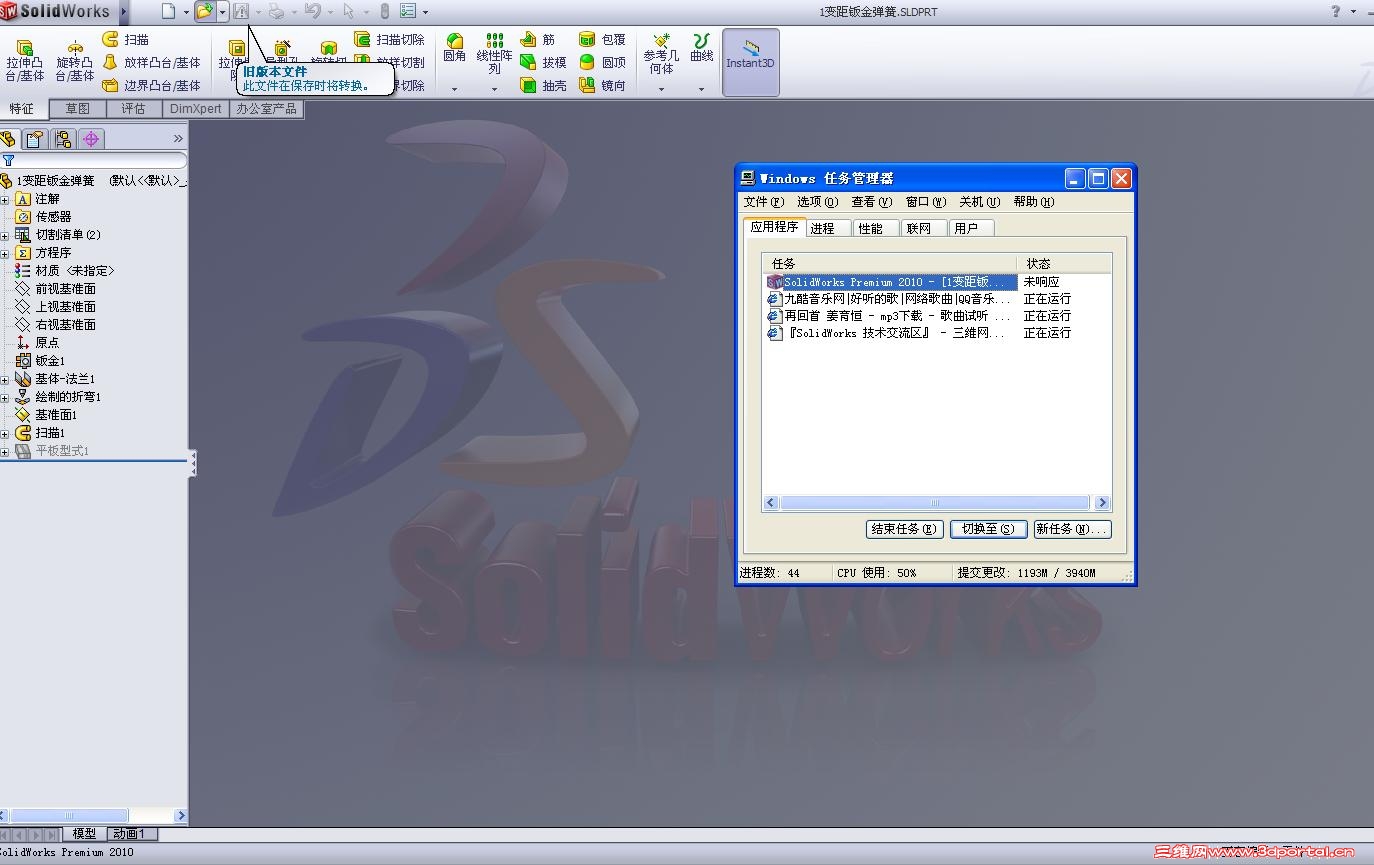Toggle the Instant3D button
Viewport: 1374px width, 865px height.
[750, 62]
